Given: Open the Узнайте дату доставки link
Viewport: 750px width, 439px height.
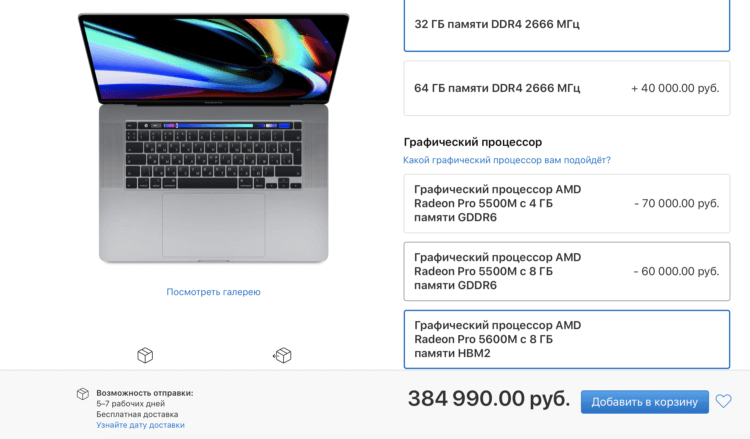Looking at the screenshot, I should tap(140, 425).
